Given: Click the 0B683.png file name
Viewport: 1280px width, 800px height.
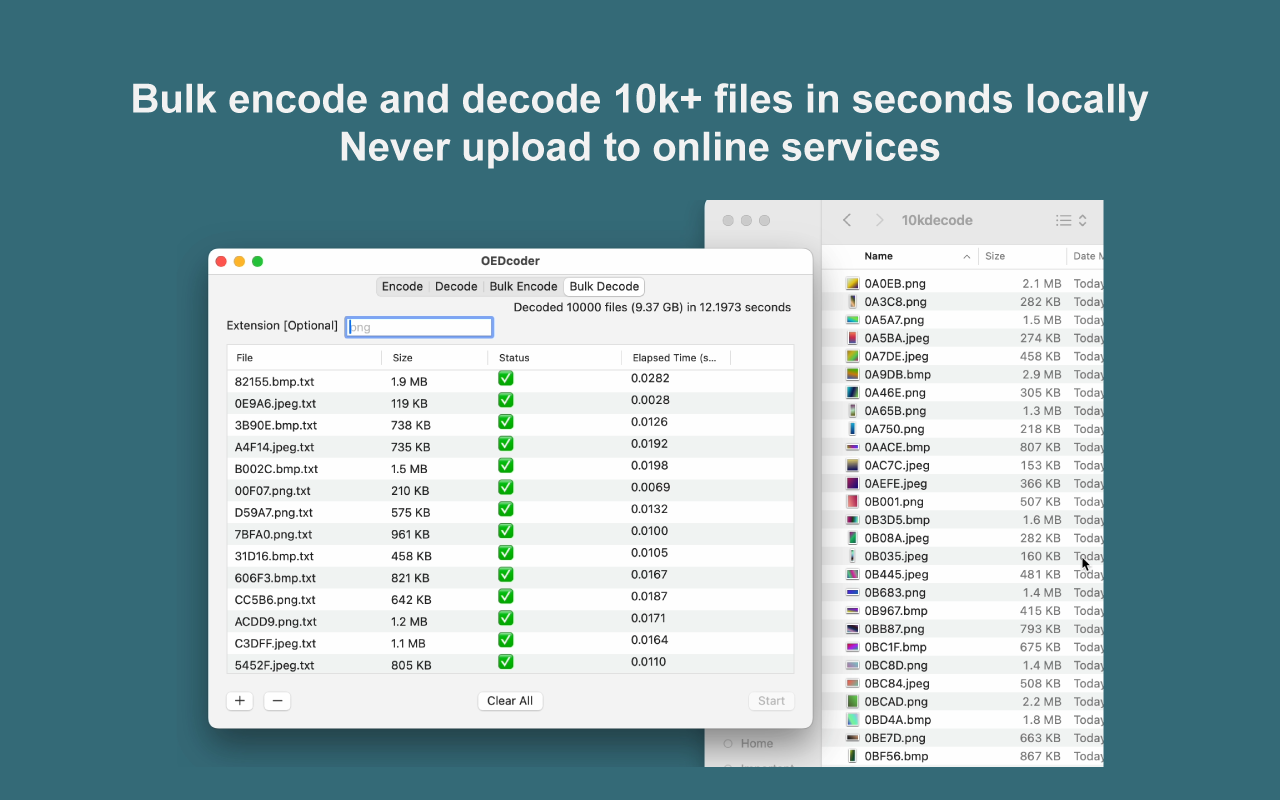Looking at the screenshot, I should (895, 593).
